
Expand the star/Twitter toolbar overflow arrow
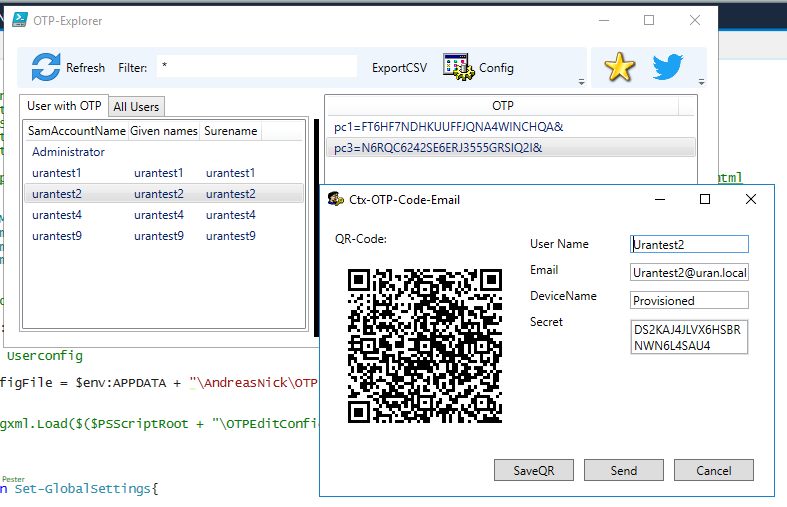click(701, 82)
